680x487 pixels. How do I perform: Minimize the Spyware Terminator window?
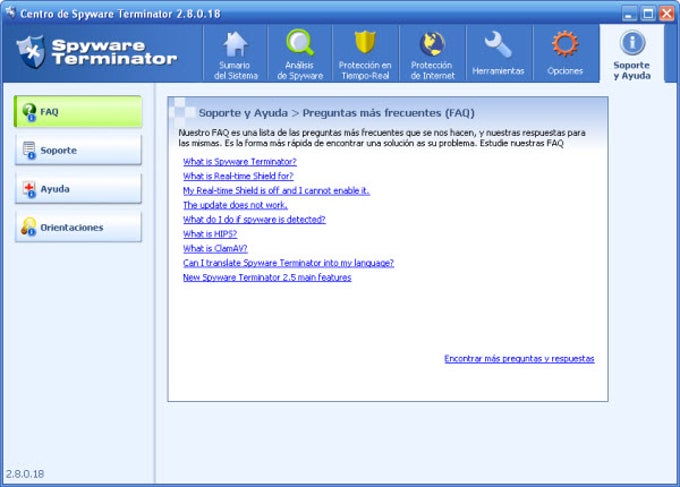click(629, 13)
